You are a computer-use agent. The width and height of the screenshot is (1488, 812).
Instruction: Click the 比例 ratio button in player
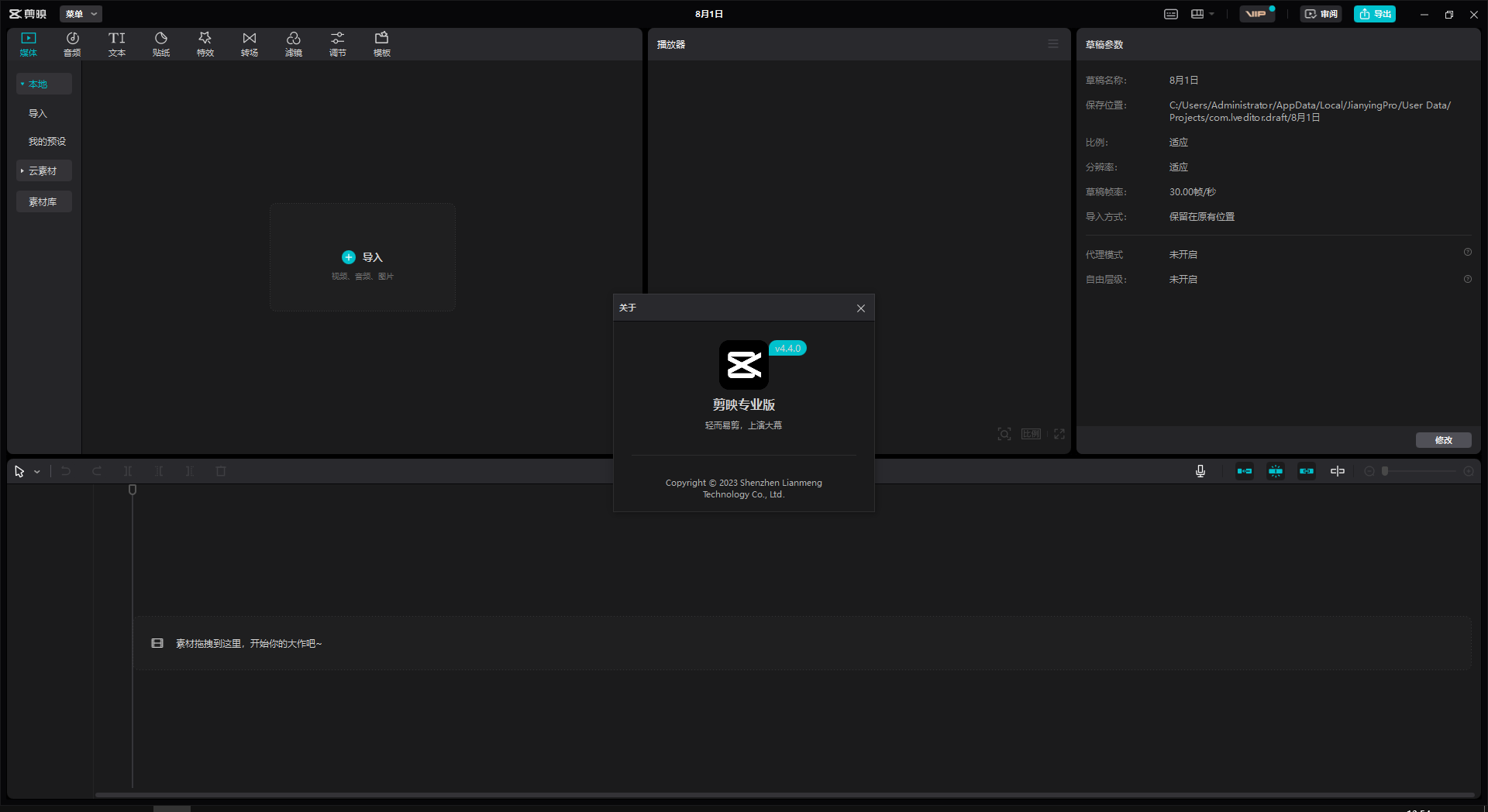(1031, 434)
